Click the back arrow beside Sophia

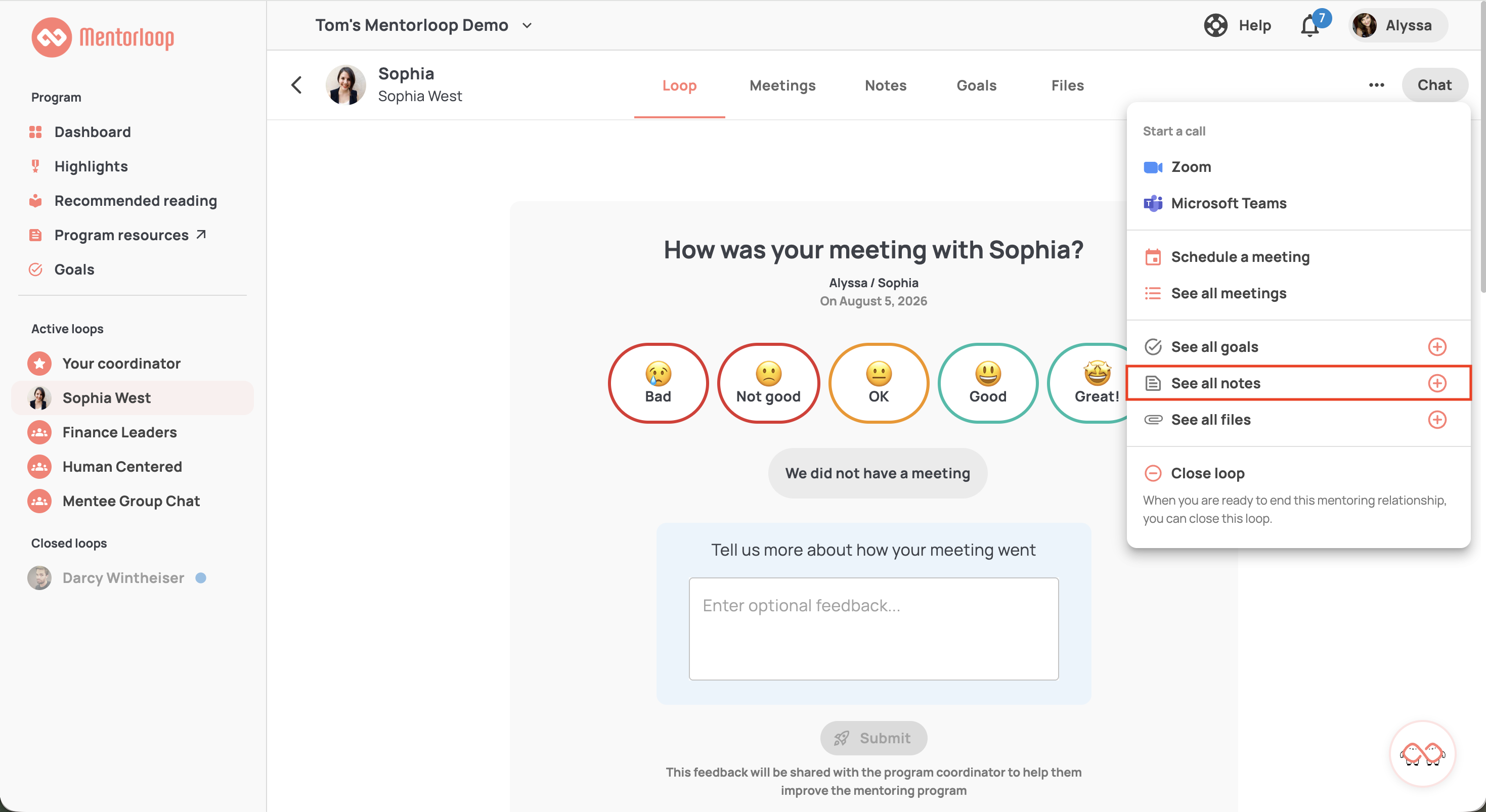tap(296, 85)
